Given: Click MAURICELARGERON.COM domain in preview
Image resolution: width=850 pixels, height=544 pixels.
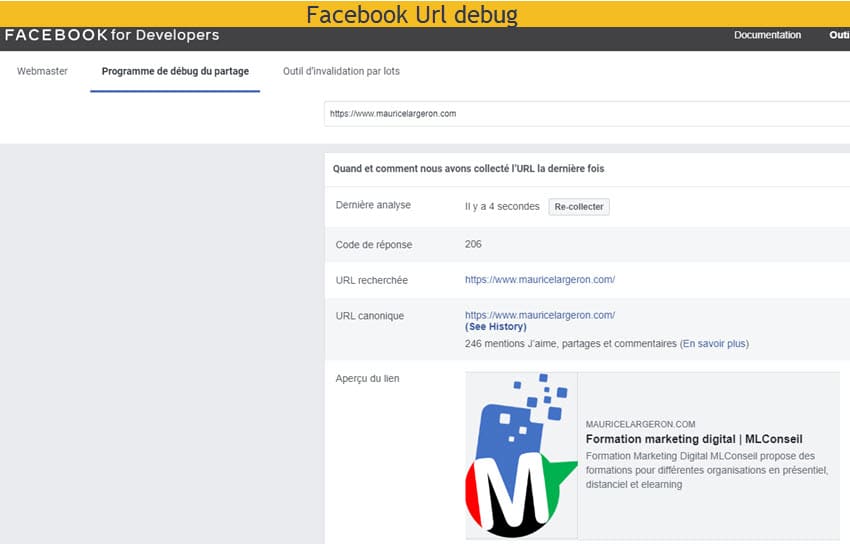Looking at the screenshot, I should (x=640, y=424).
